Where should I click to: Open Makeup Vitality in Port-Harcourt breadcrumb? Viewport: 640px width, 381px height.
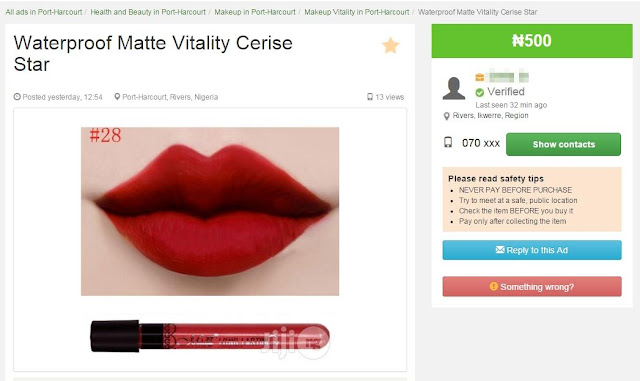(x=357, y=12)
